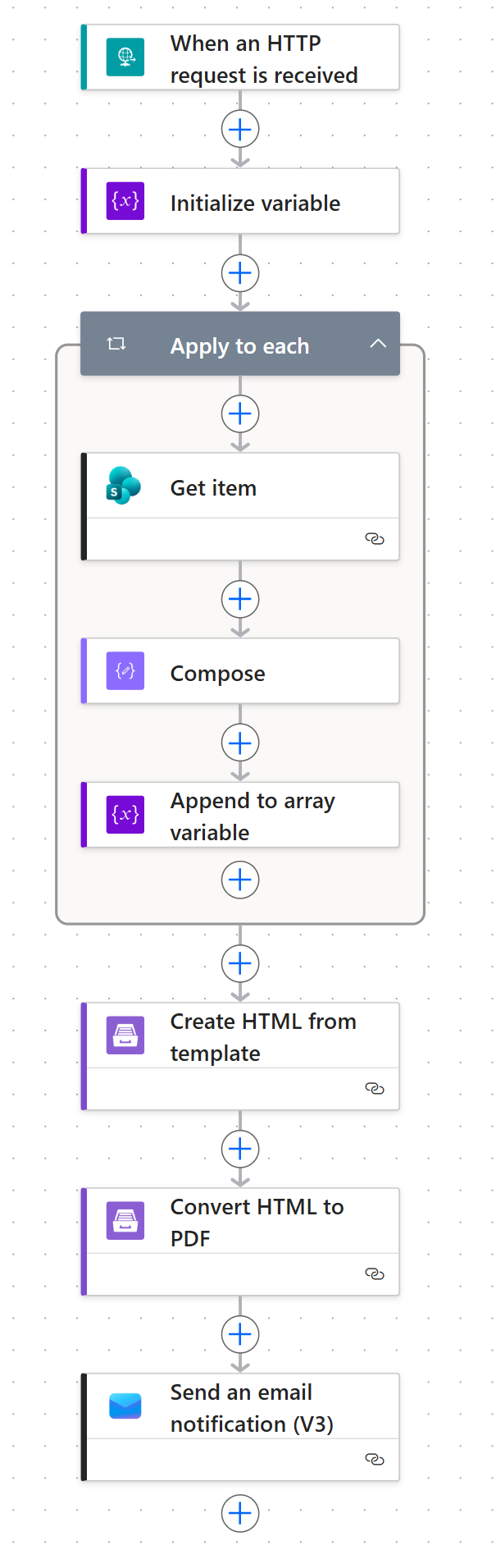Insert step after HTTP request trigger

pos(240,130)
